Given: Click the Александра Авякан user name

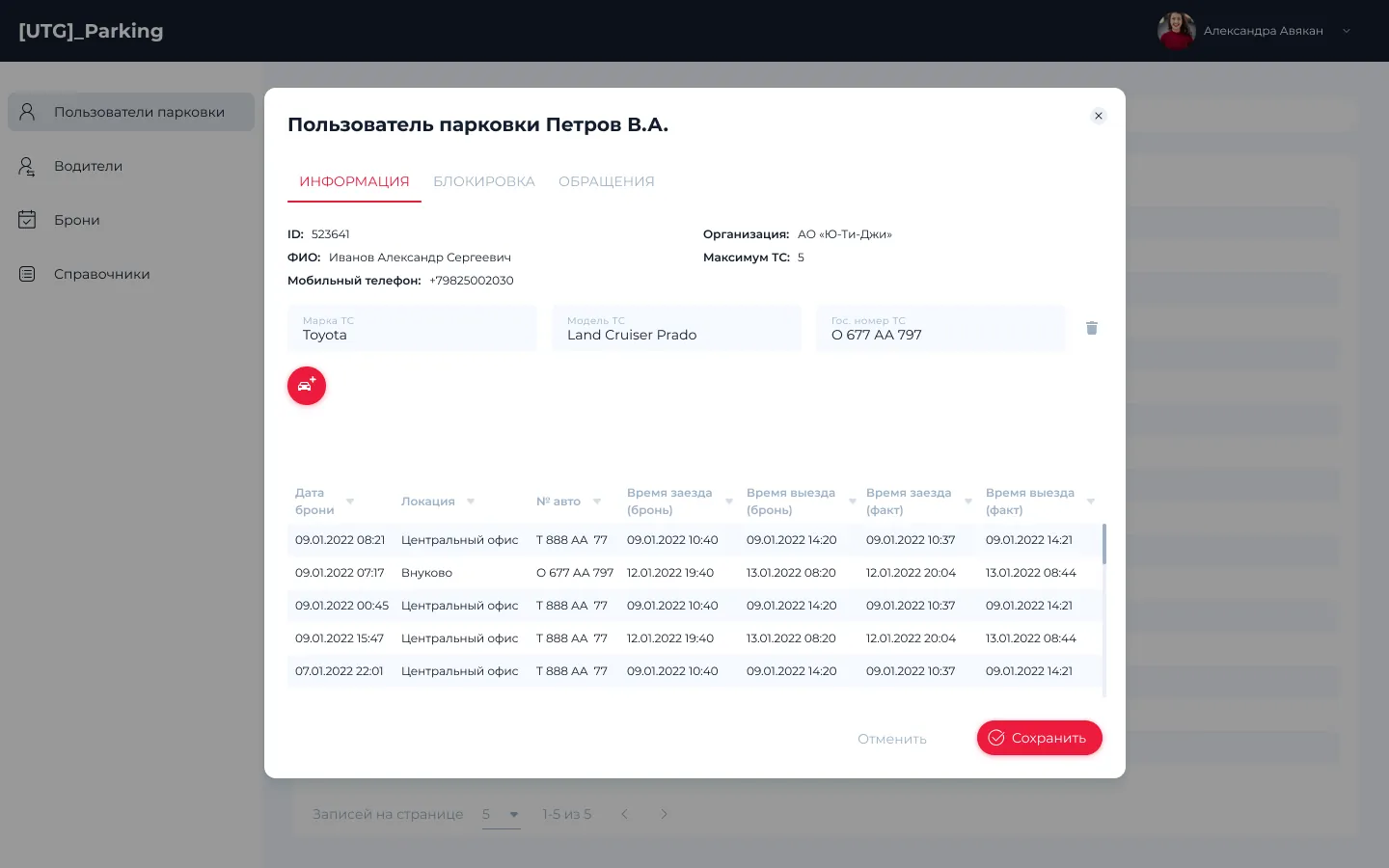Looking at the screenshot, I should 1263,31.
